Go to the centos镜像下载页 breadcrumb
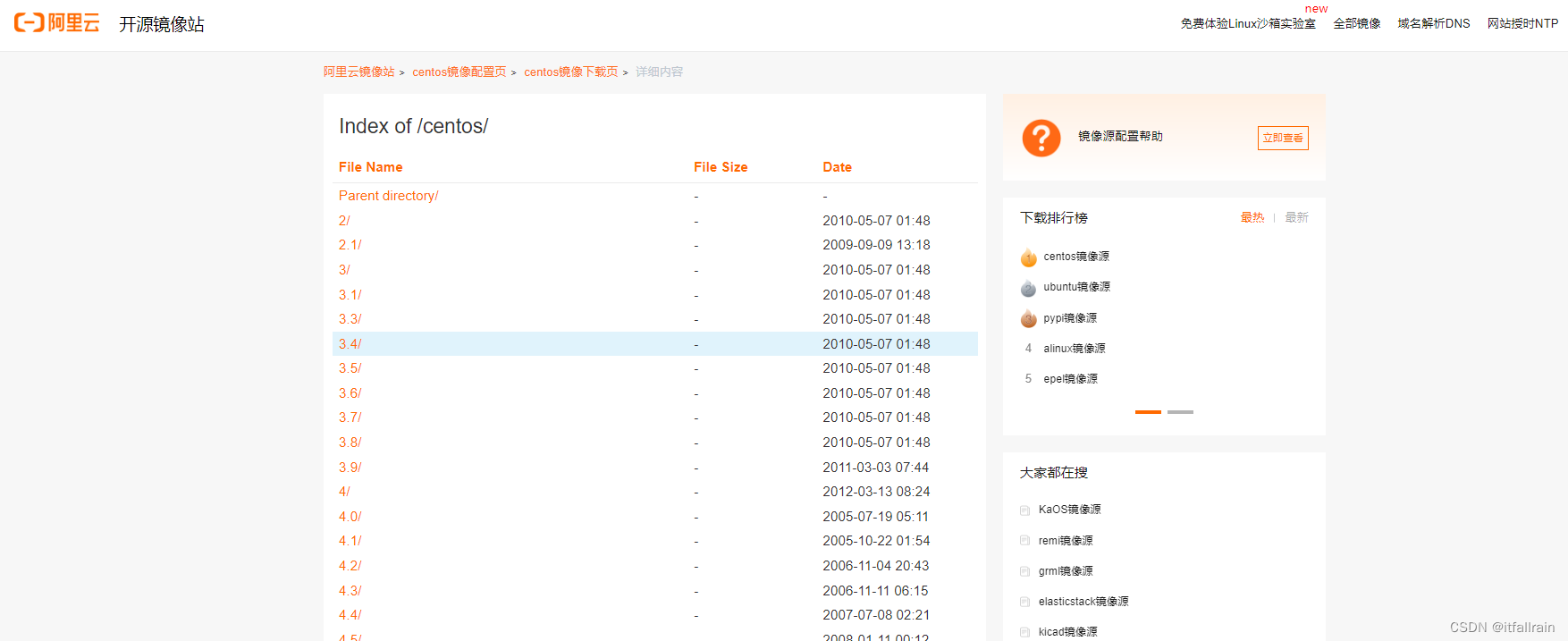The width and height of the screenshot is (1568, 641). click(571, 72)
